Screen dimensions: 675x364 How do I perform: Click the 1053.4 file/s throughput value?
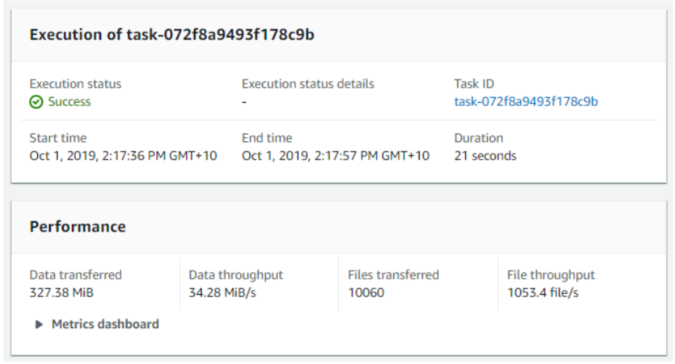(543, 293)
